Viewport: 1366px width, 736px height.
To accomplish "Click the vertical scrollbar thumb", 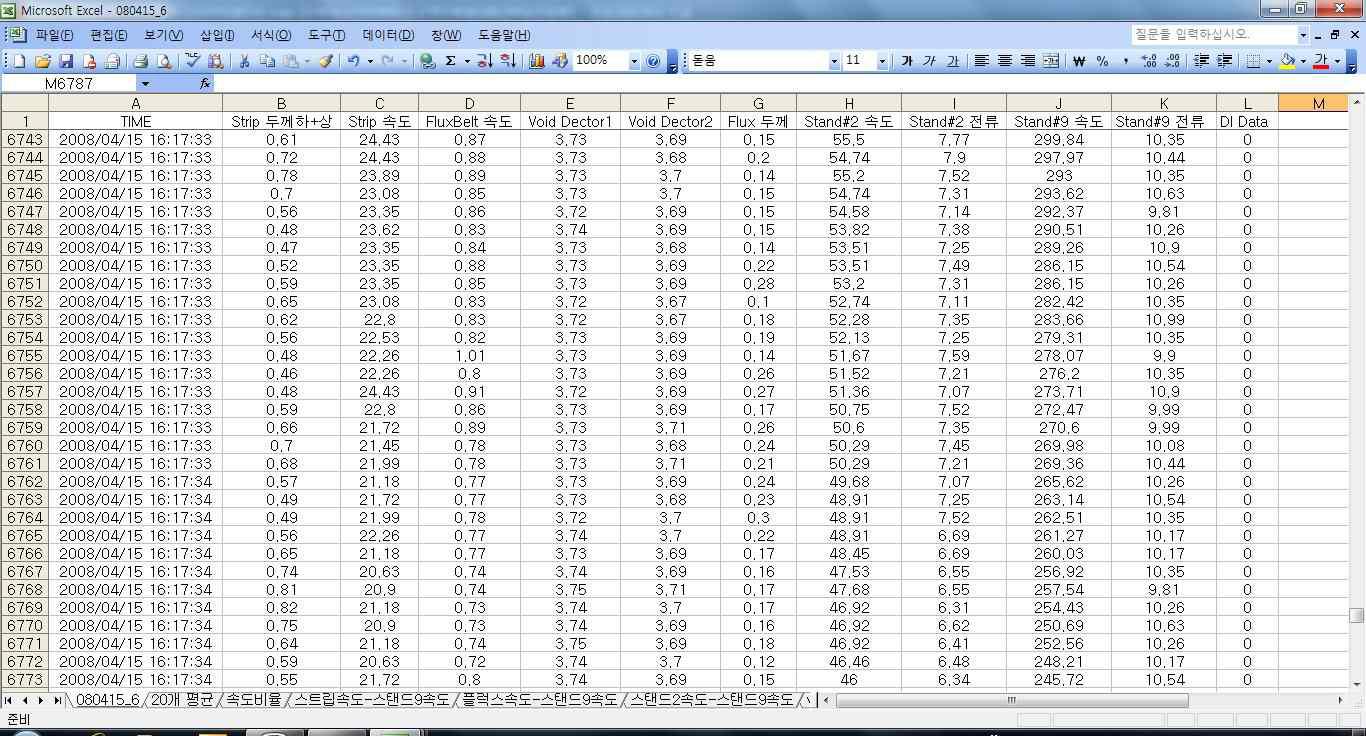I will [1357, 615].
